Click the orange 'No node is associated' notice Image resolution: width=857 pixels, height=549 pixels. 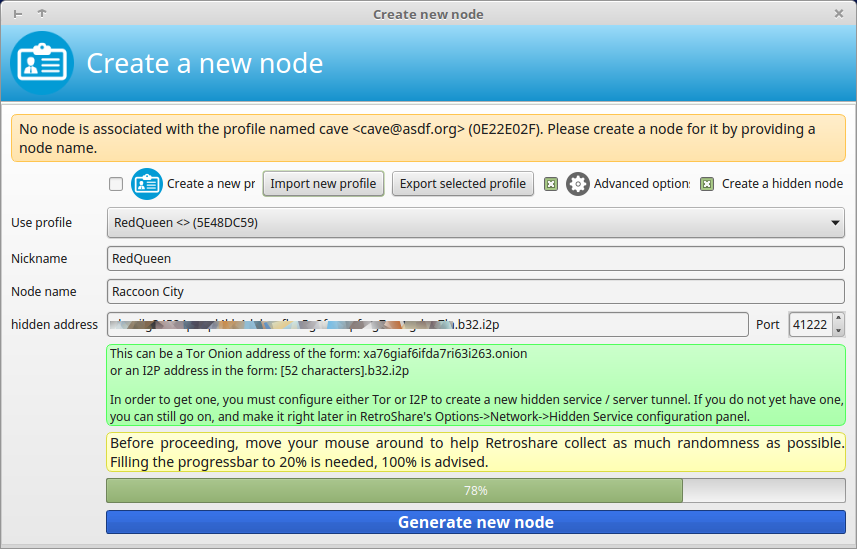pyautogui.click(x=428, y=138)
